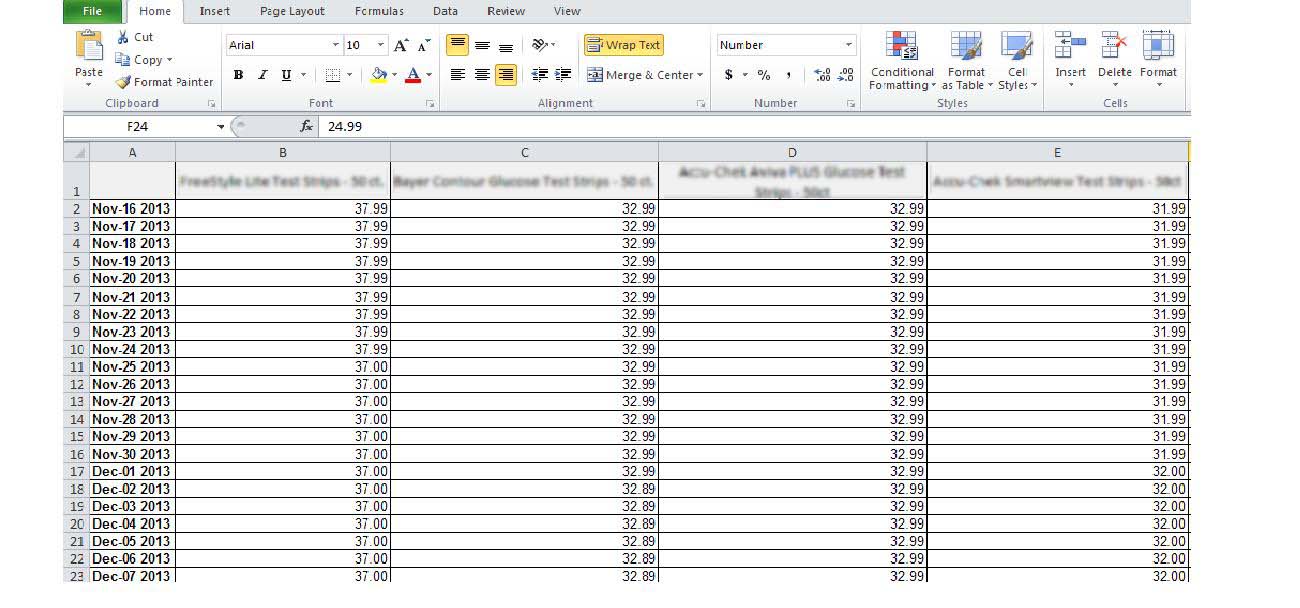Click the middle align icon
The image size is (1300, 608).
(x=482, y=45)
